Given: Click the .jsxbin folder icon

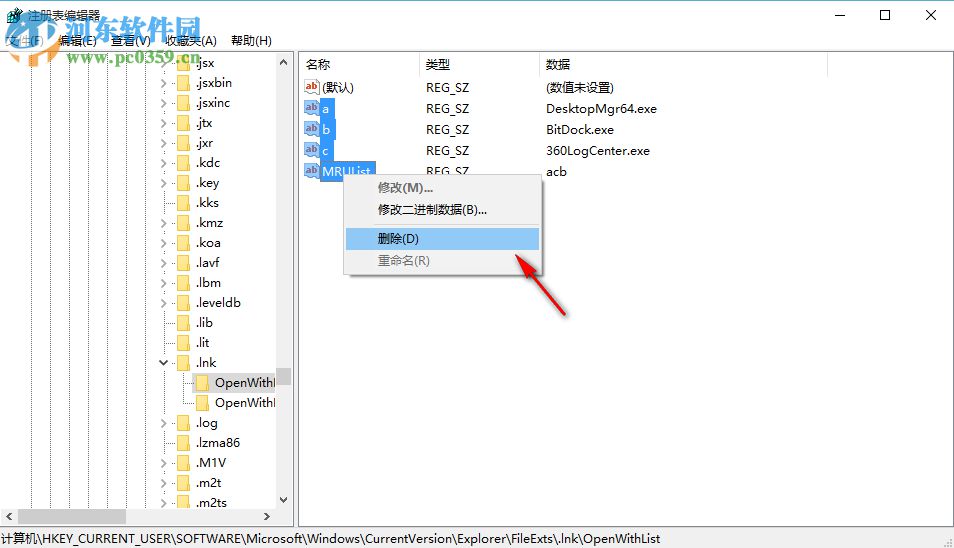Looking at the screenshot, I should [183, 83].
